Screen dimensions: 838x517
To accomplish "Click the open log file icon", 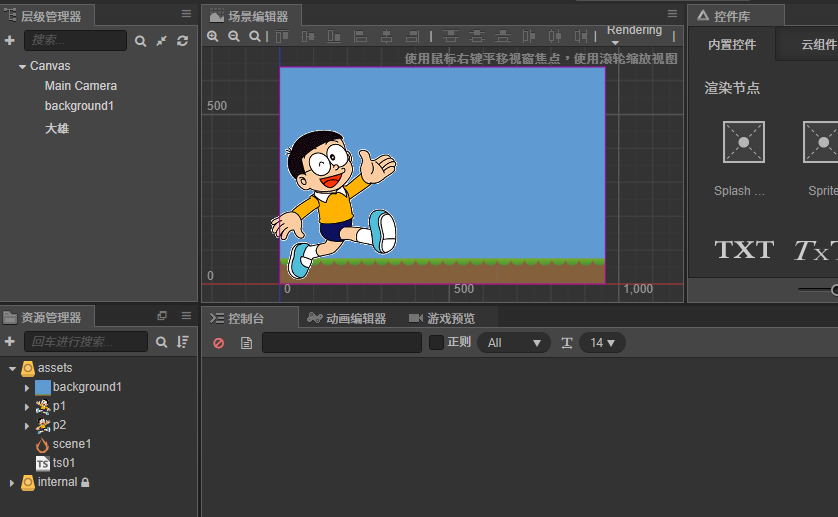I will [246, 343].
